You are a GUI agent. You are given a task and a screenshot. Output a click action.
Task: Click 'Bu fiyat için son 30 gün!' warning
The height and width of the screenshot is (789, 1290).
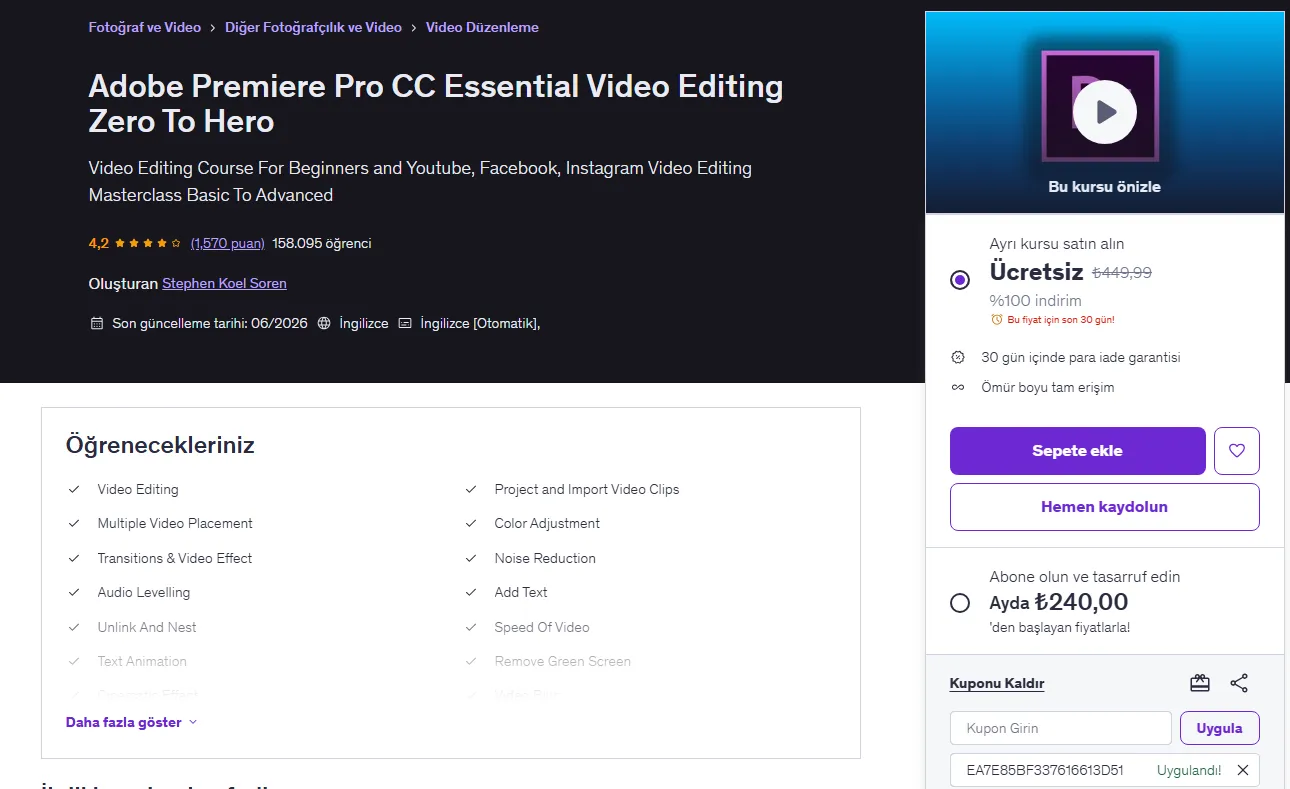coord(1061,320)
